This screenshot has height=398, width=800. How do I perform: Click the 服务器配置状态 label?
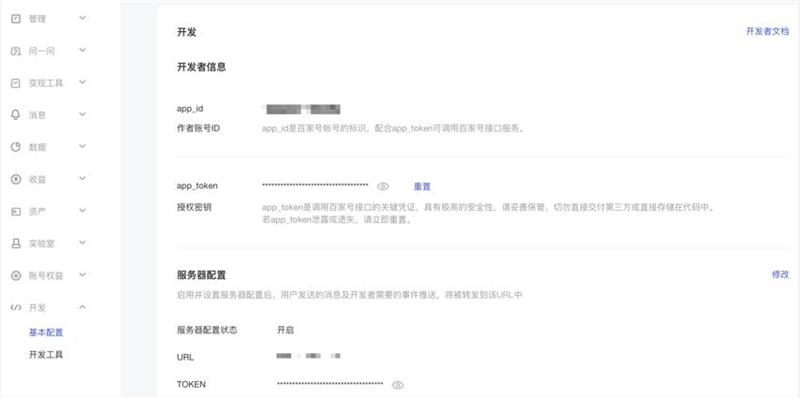click(x=207, y=330)
